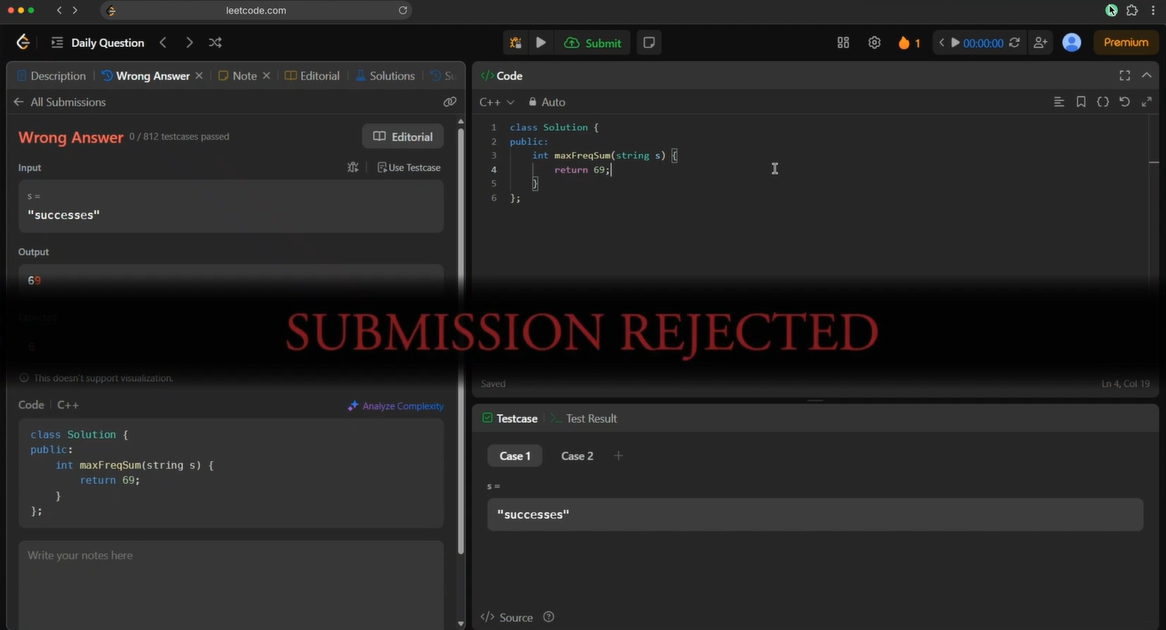The width and height of the screenshot is (1166, 630).
Task: Open the debugger icon beside Run
Action: (515, 43)
